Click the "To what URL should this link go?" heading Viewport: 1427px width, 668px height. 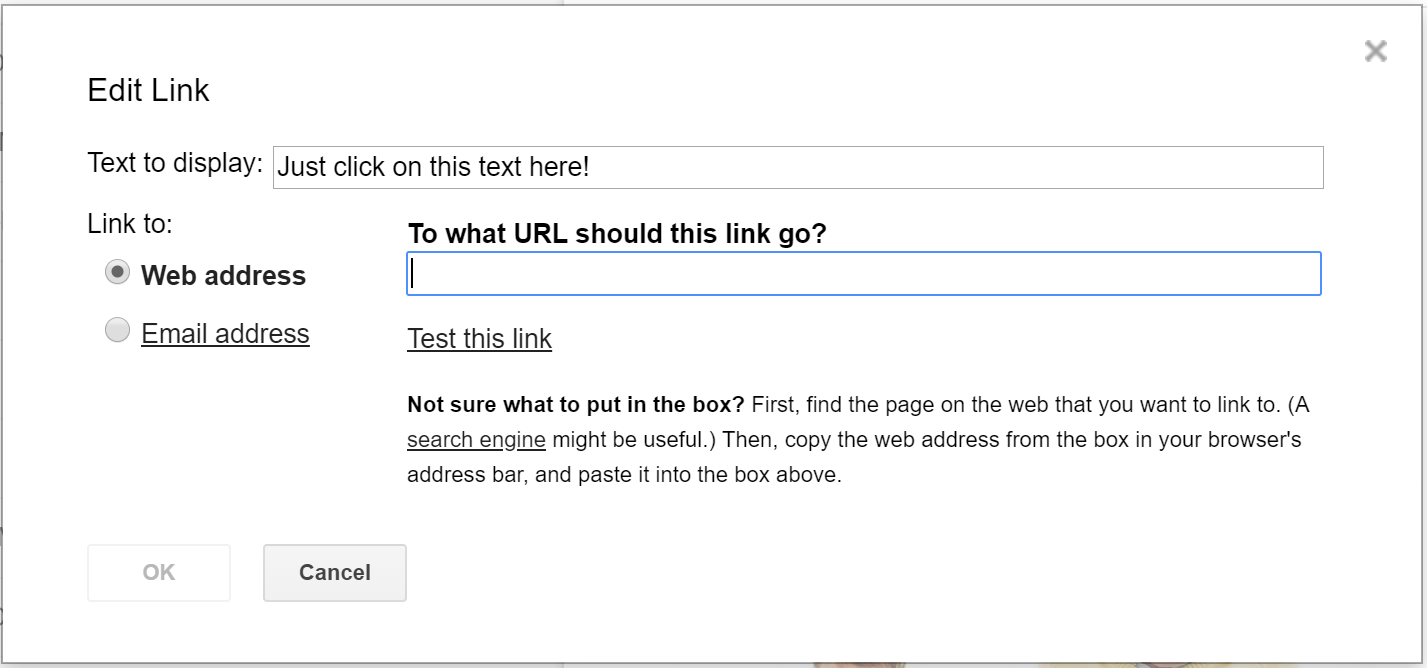coord(617,234)
